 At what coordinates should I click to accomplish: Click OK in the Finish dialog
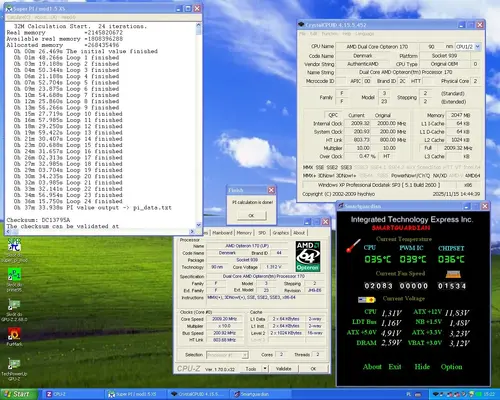click(x=252, y=216)
